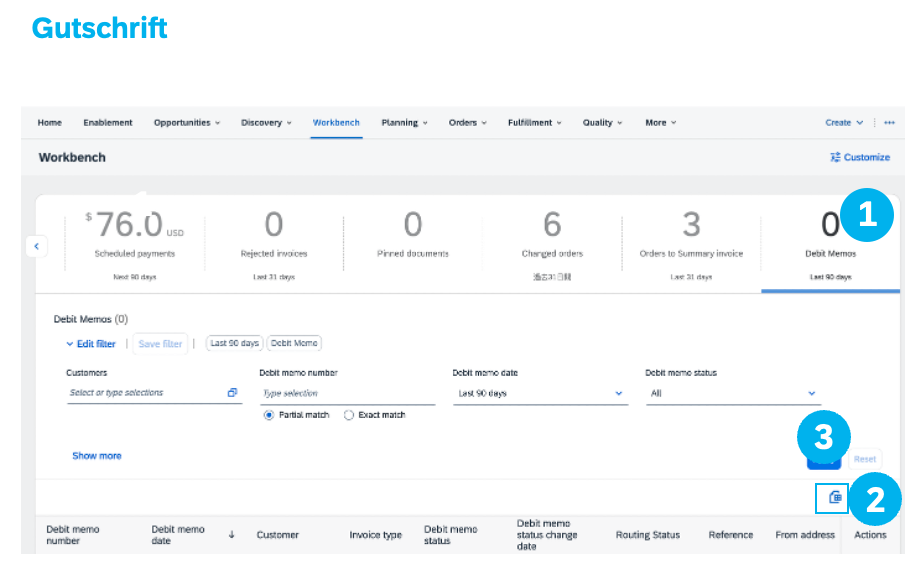Screen dimensions: 920x571
Task: Sort by Debit memo date arrow
Action: point(232,535)
